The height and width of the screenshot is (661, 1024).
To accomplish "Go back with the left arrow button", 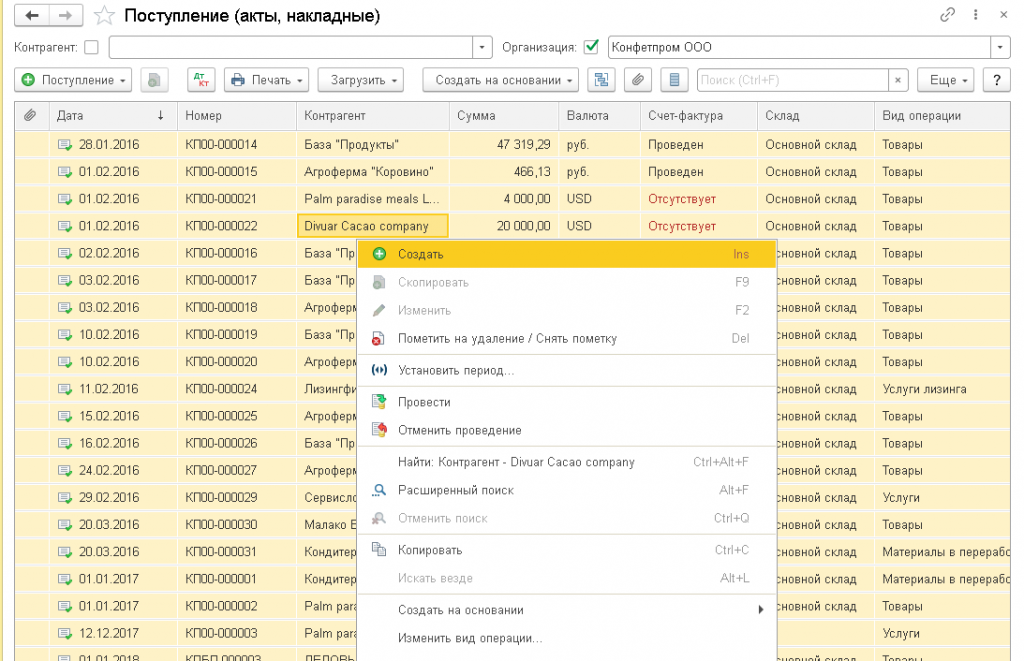I will (31, 15).
